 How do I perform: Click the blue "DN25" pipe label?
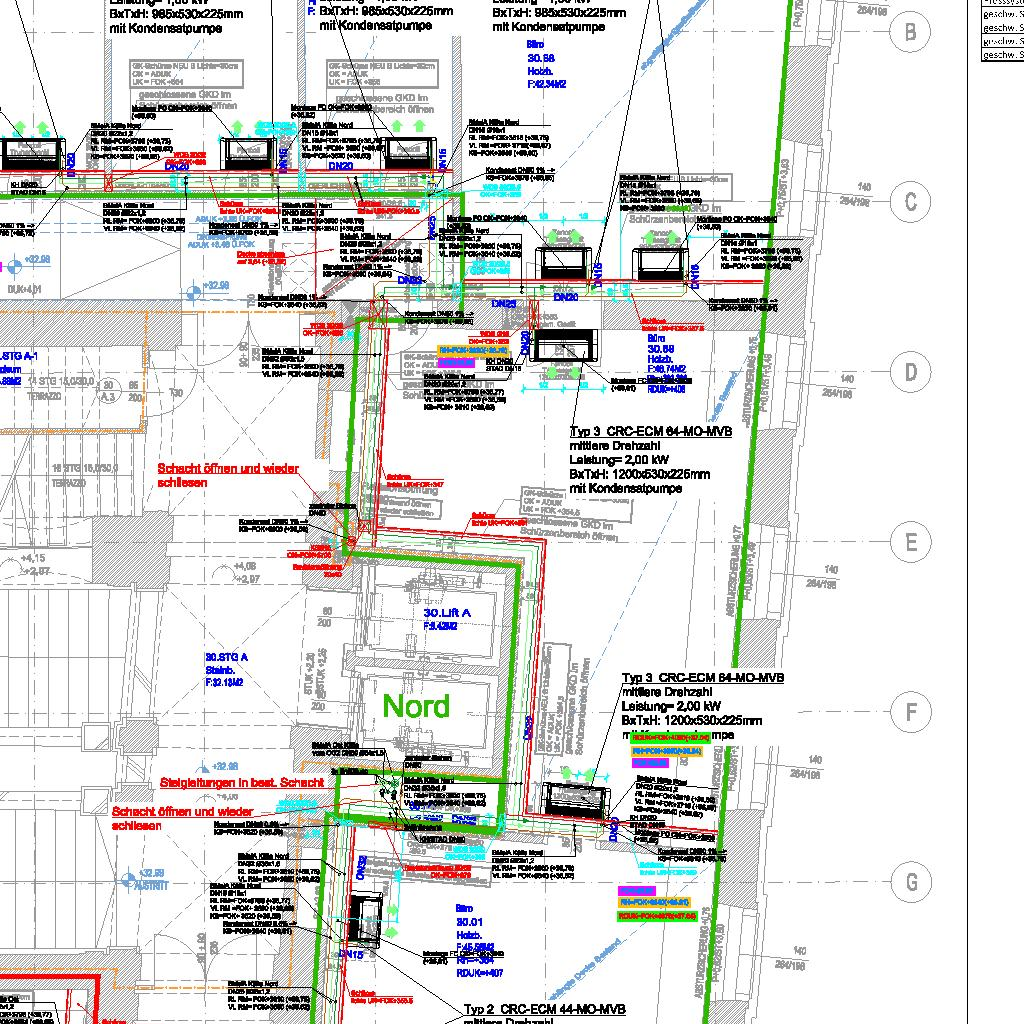(504, 304)
